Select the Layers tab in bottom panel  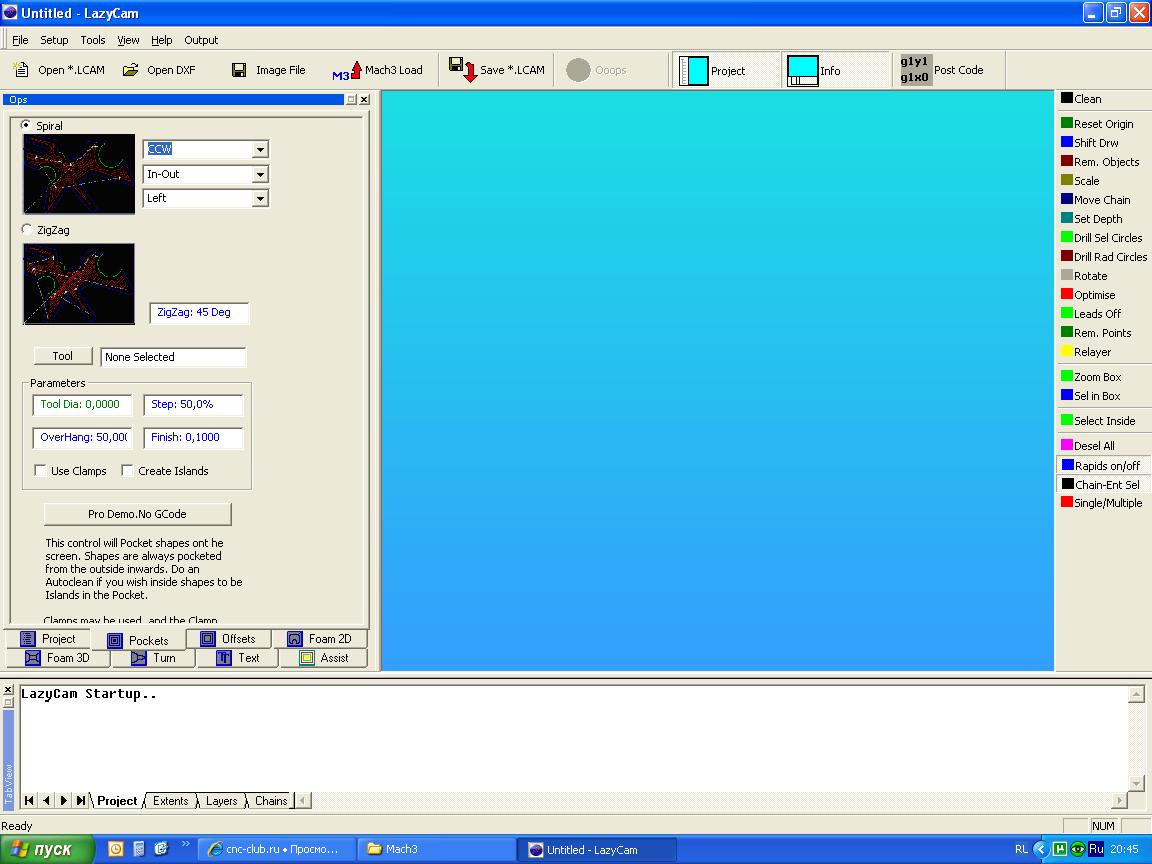click(x=221, y=801)
